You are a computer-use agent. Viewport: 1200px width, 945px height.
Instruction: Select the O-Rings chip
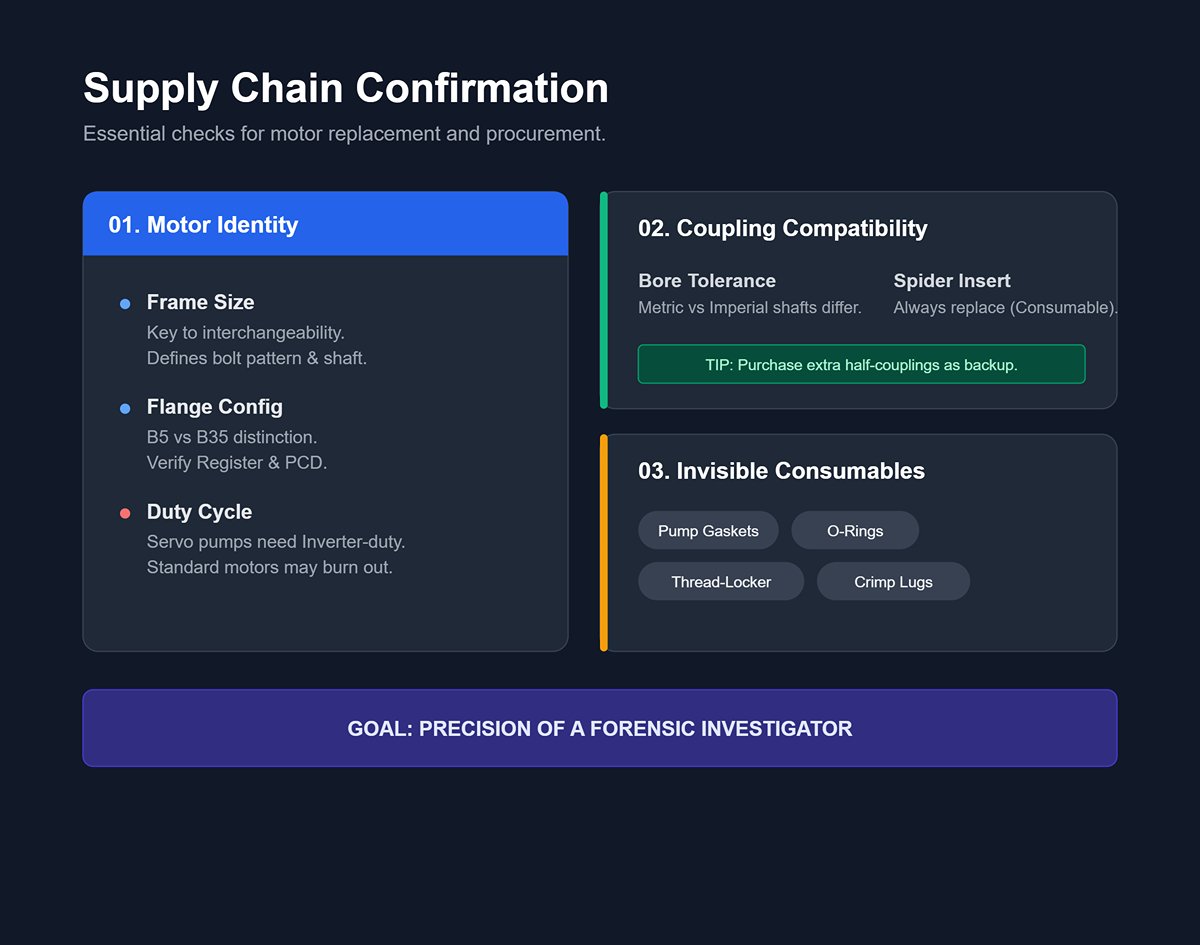point(855,531)
